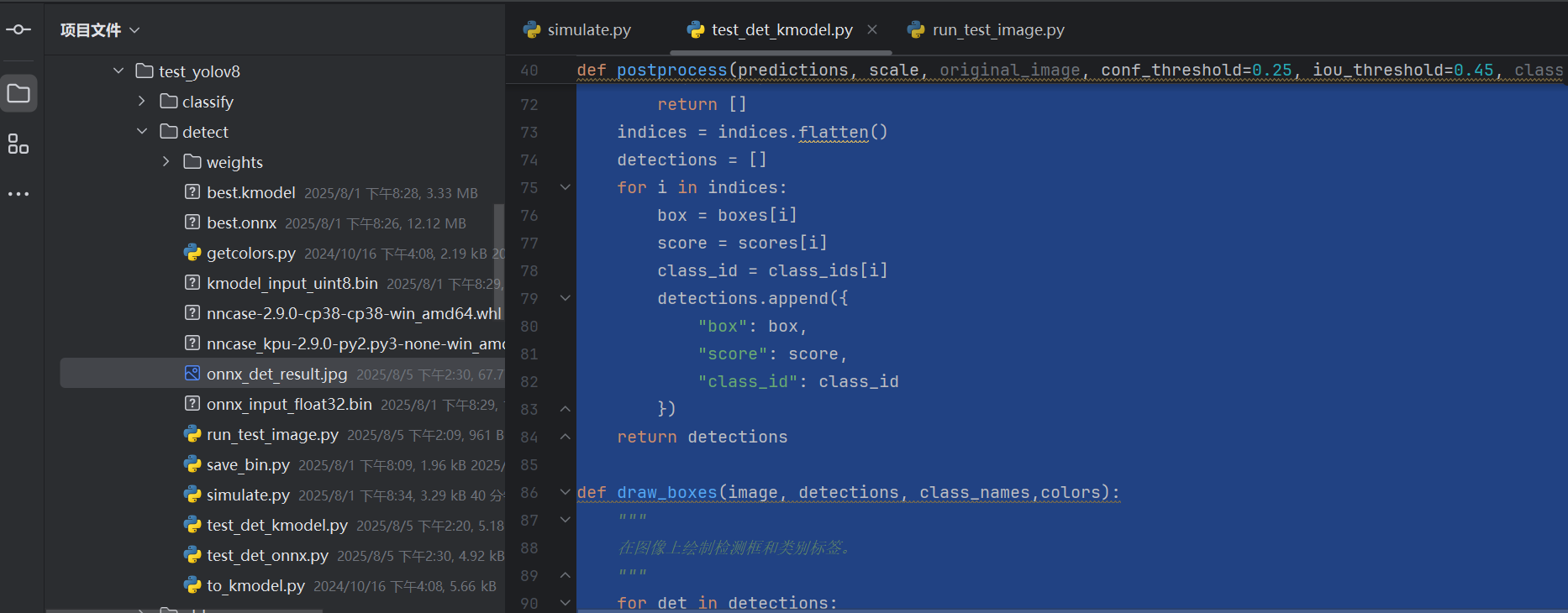The width and height of the screenshot is (1568, 613).
Task: Switch to the simulate.py tab
Action: tap(578, 30)
